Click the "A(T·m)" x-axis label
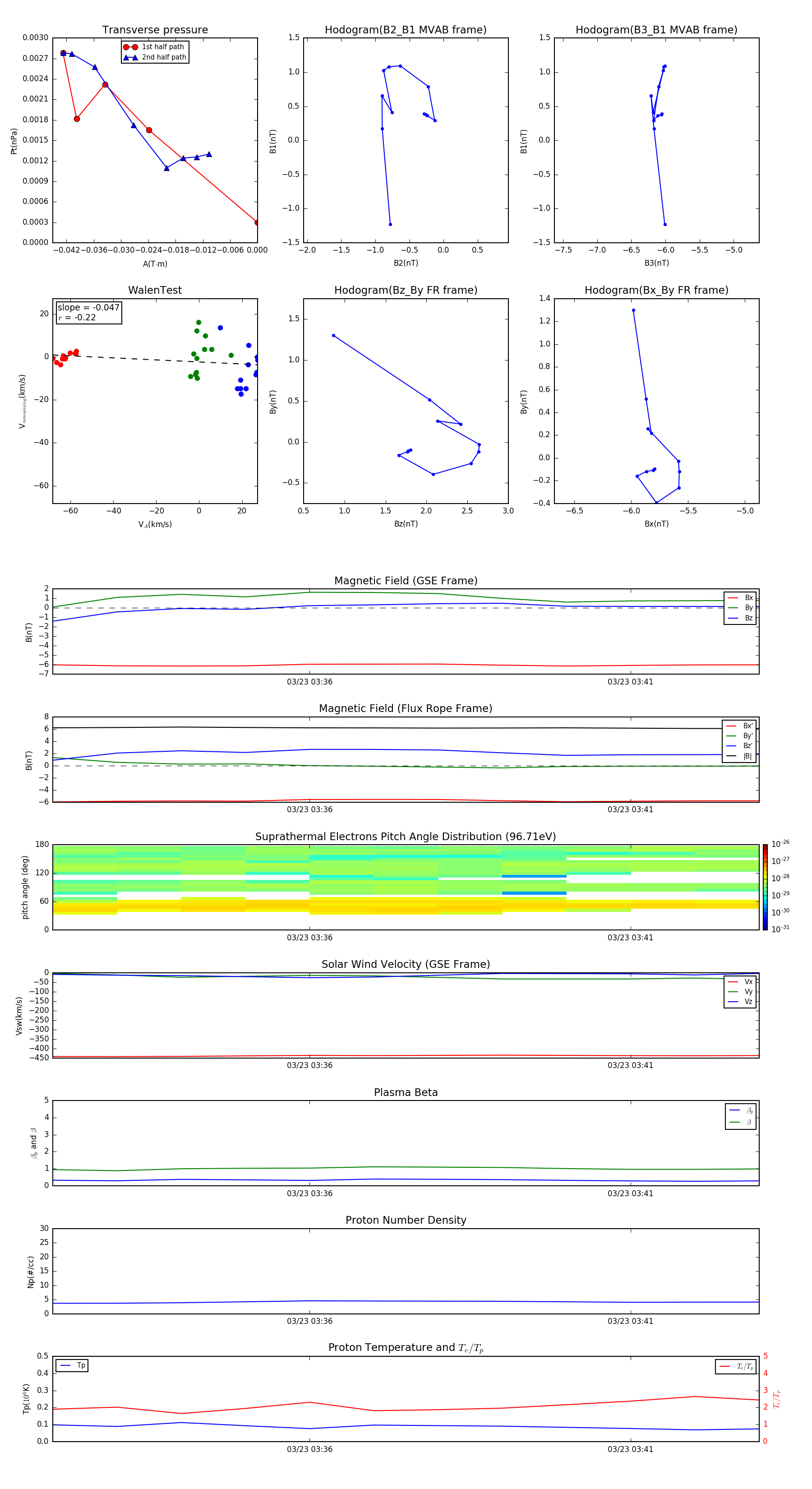The height and width of the screenshot is (1489, 812). click(x=155, y=264)
